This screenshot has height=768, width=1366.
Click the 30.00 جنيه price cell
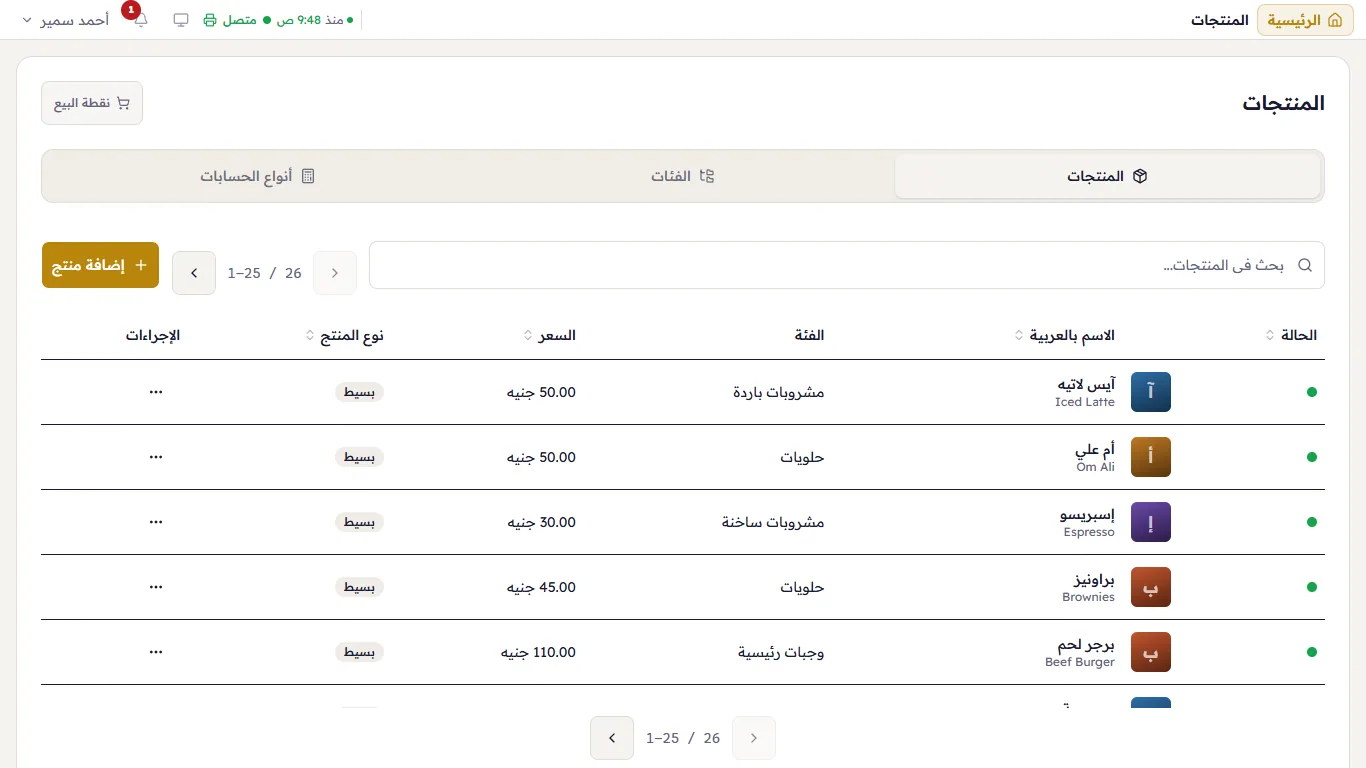(x=542, y=522)
